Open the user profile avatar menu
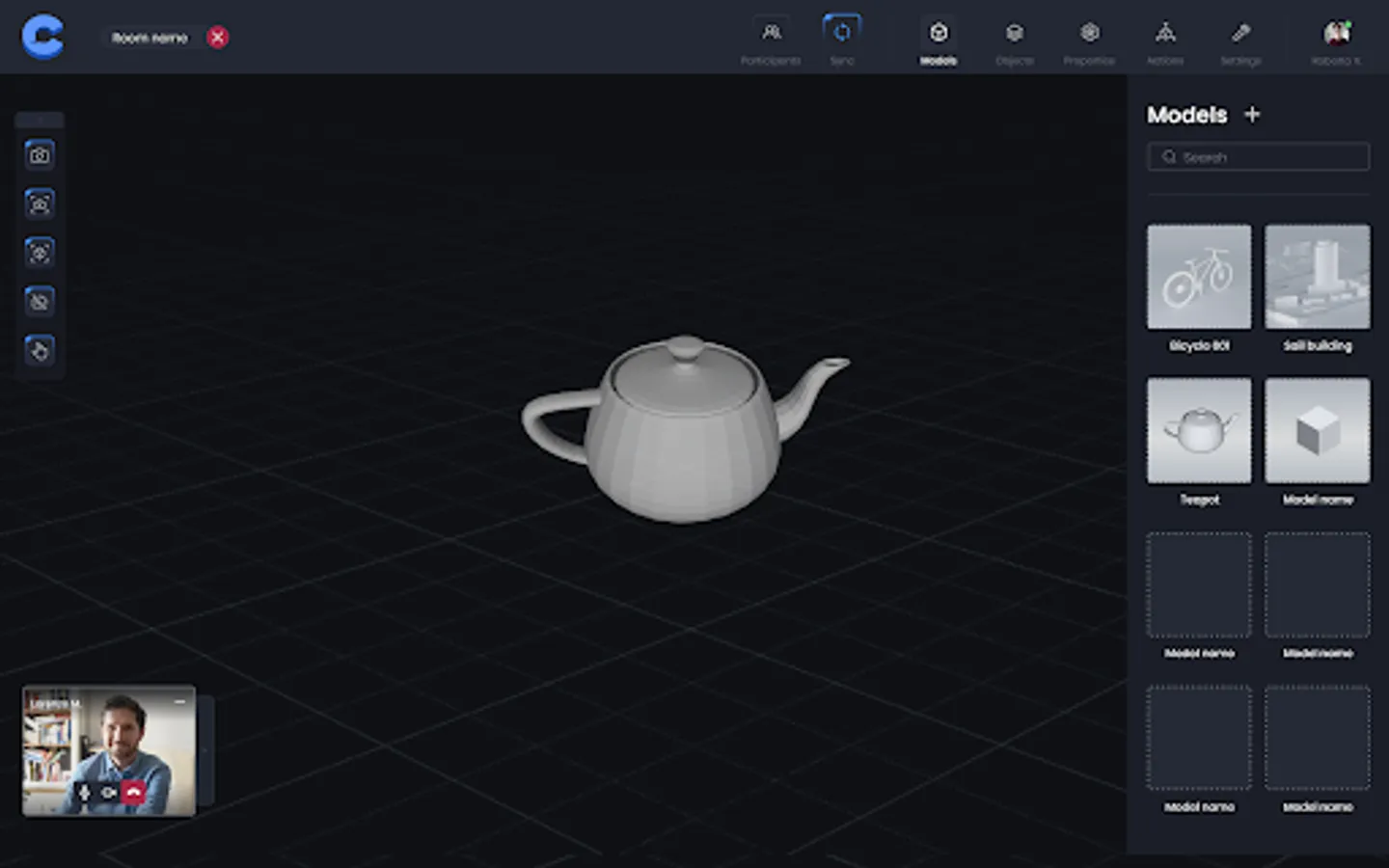The height and width of the screenshot is (868, 1389). 1336,34
